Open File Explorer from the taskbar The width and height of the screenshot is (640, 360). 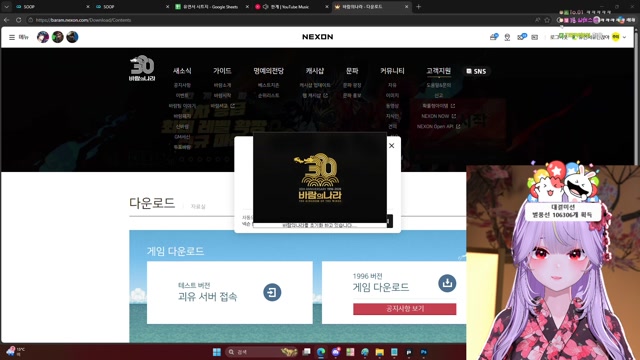tap(380, 352)
